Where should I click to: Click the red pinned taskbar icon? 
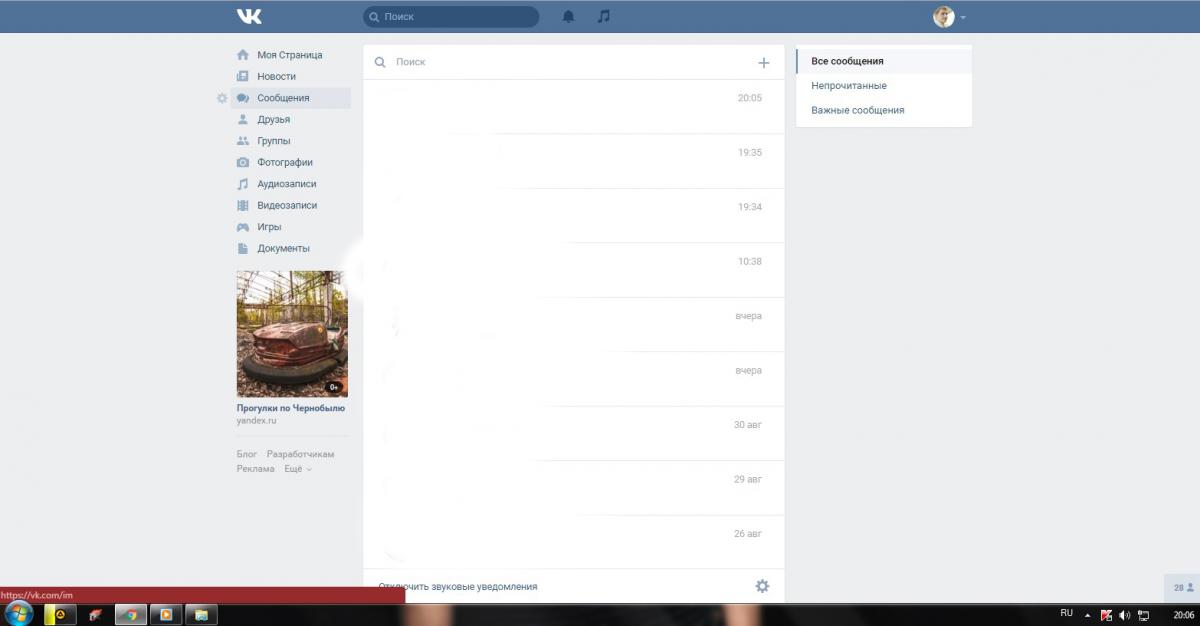(x=95, y=614)
